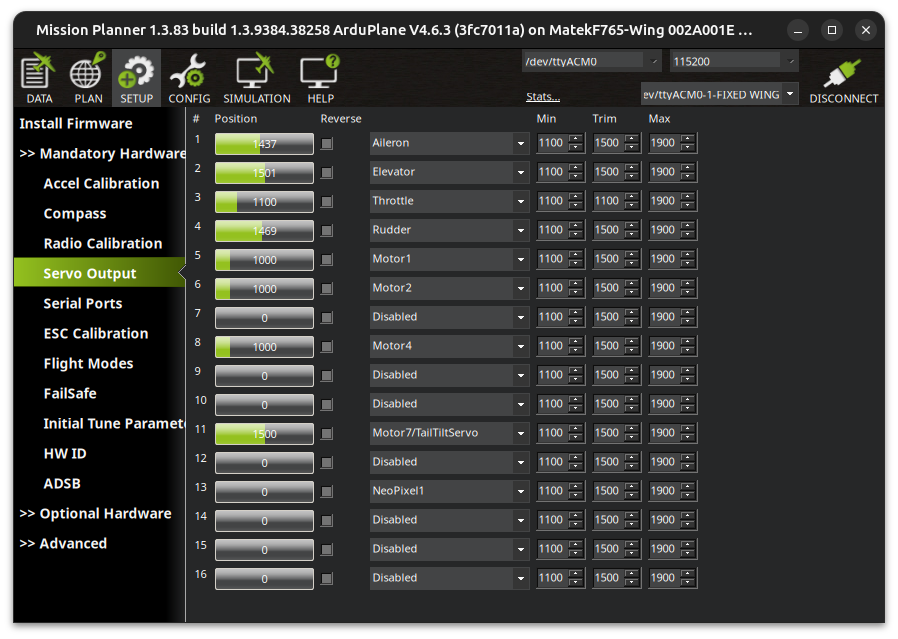Image resolution: width=898 pixels, height=639 pixels.
Task: Click servo 4 position bar showing 1469
Action: [264, 231]
